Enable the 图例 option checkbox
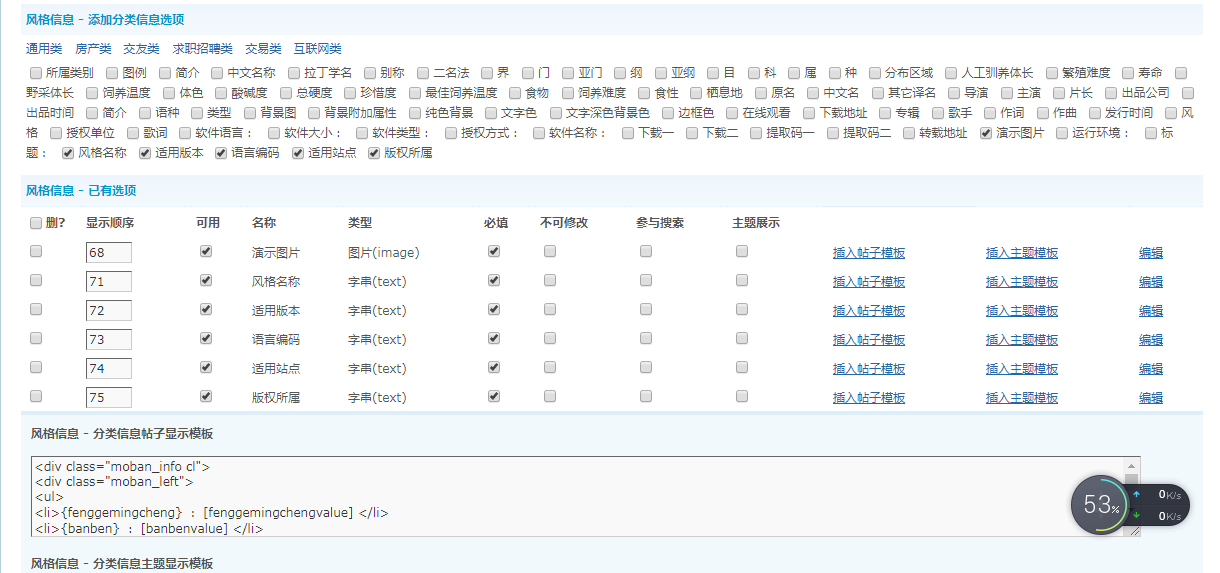The width and height of the screenshot is (1220, 573). click(x=112, y=73)
